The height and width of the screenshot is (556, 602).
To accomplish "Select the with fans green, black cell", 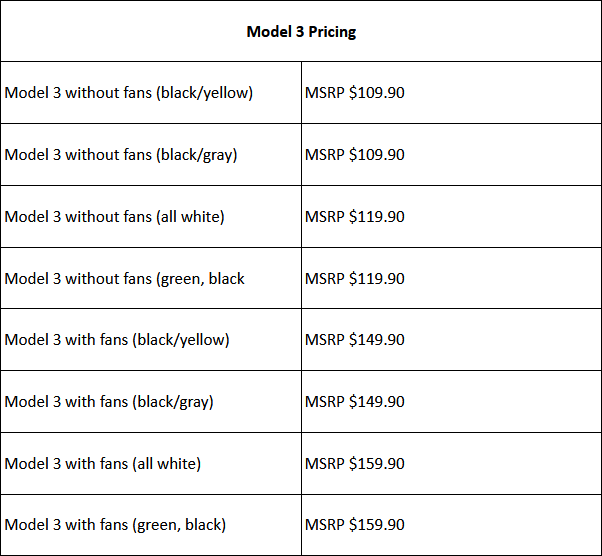I will [x=151, y=525].
